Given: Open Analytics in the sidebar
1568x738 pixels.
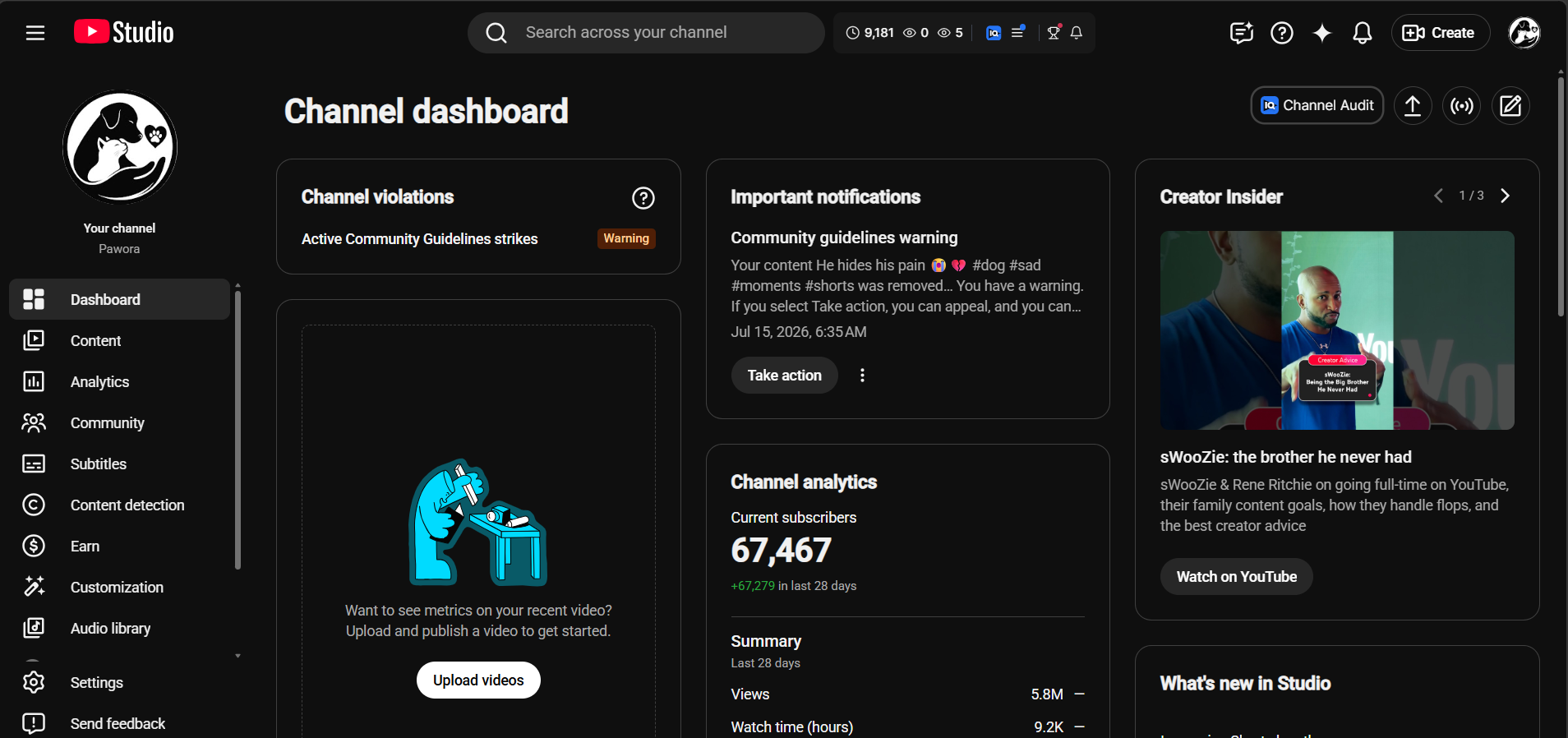Looking at the screenshot, I should coord(119,381).
